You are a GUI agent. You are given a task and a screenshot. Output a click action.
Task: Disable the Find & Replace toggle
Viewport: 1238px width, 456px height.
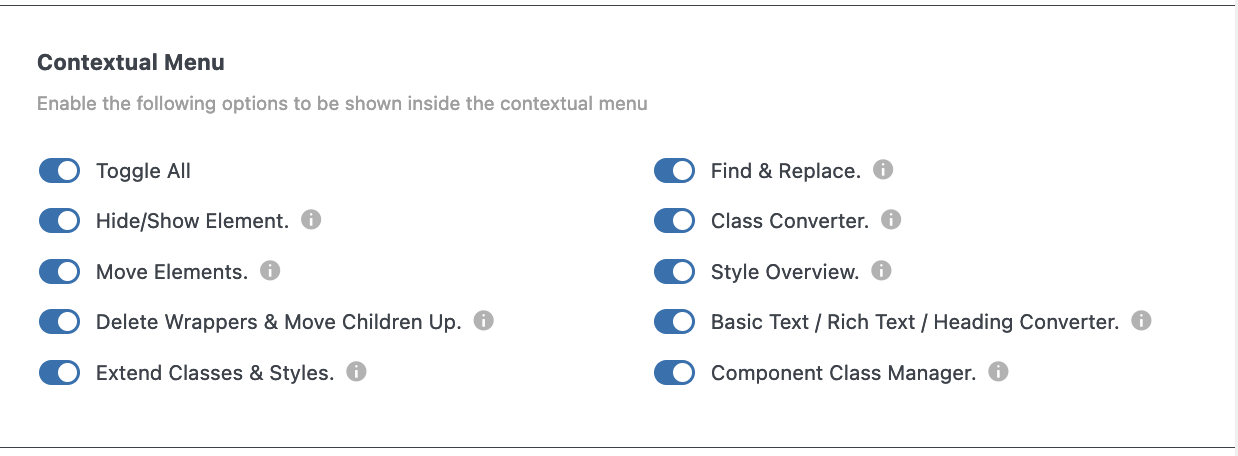674,171
